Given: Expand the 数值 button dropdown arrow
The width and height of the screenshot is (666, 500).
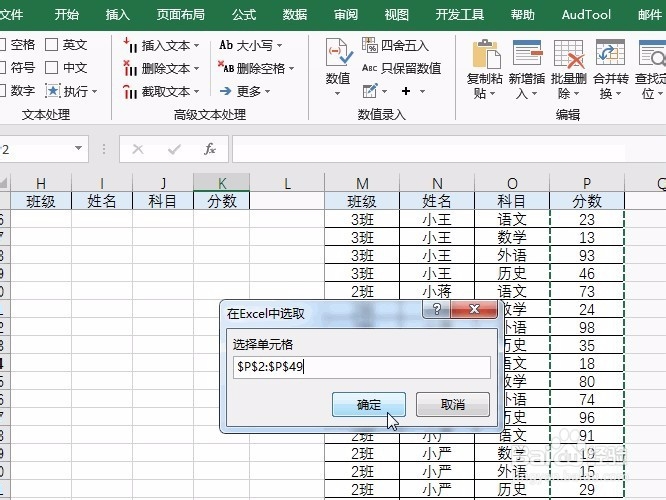Looking at the screenshot, I should [338, 93].
